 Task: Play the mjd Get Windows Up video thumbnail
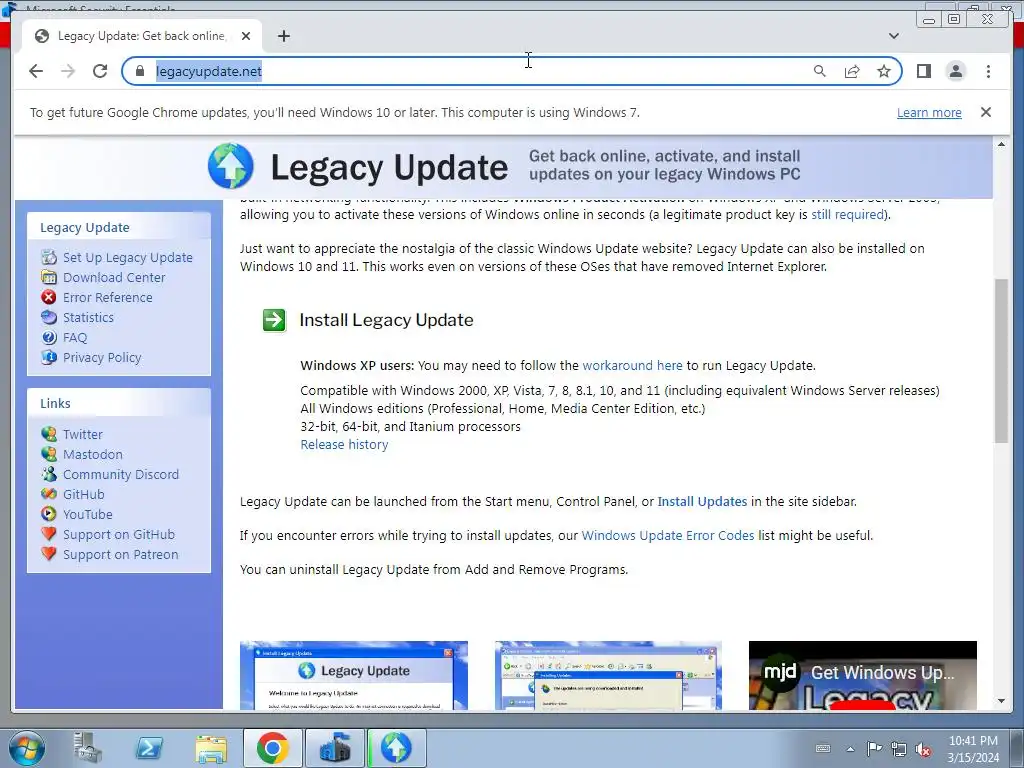click(x=863, y=675)
